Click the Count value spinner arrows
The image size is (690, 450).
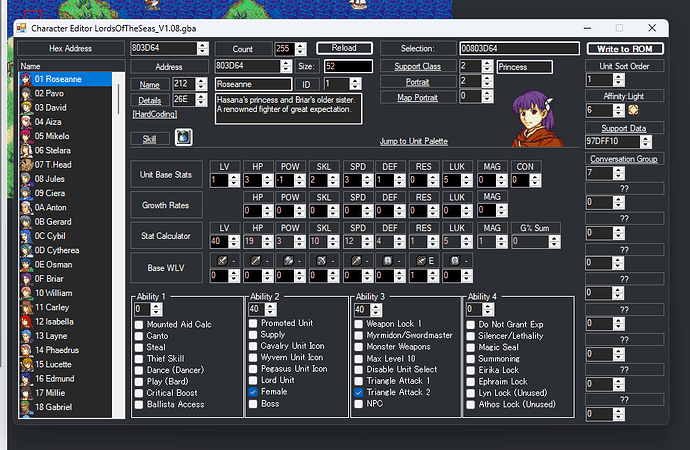(299, 48)
